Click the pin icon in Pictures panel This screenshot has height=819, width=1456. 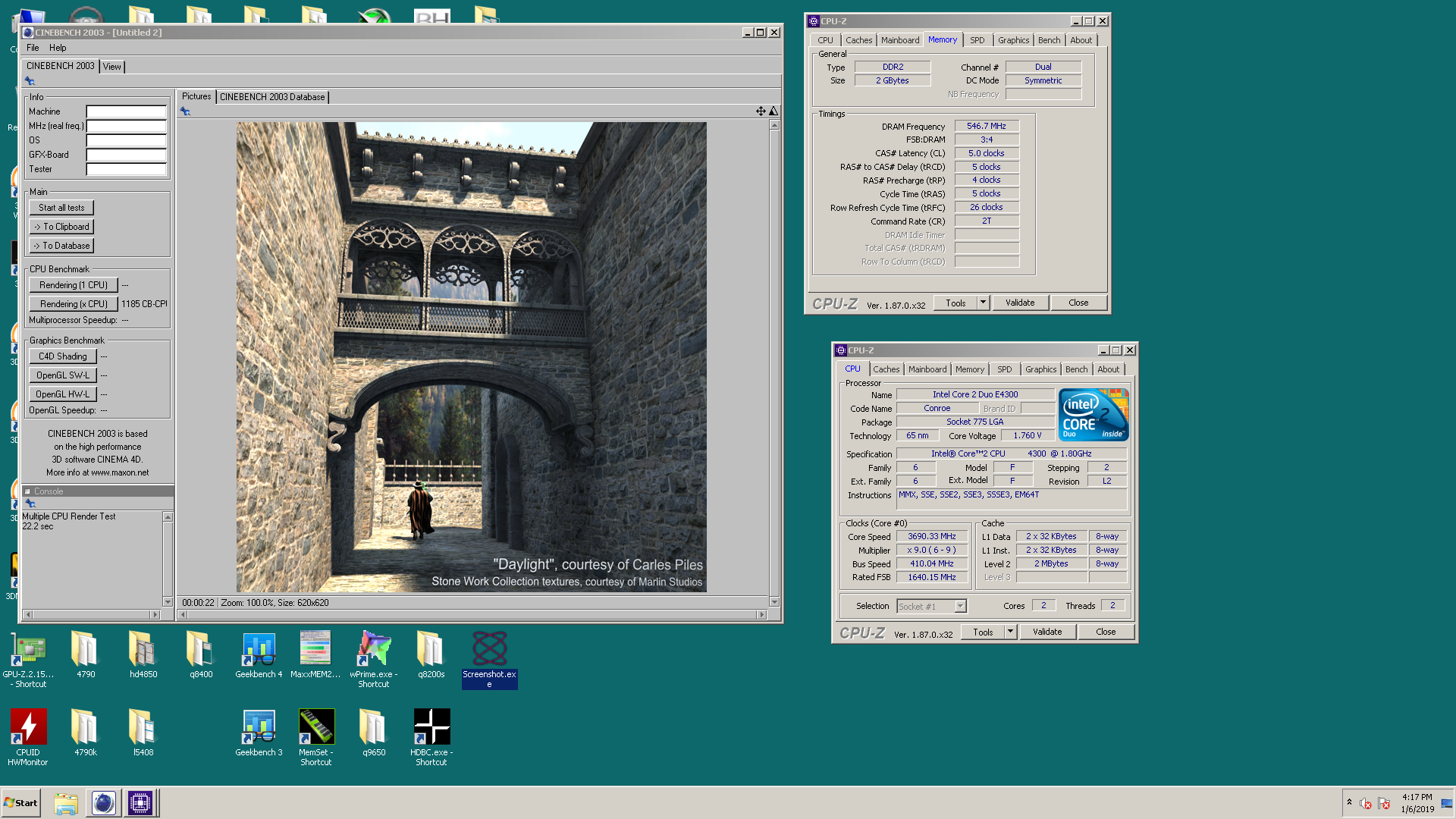coord(185,111)
